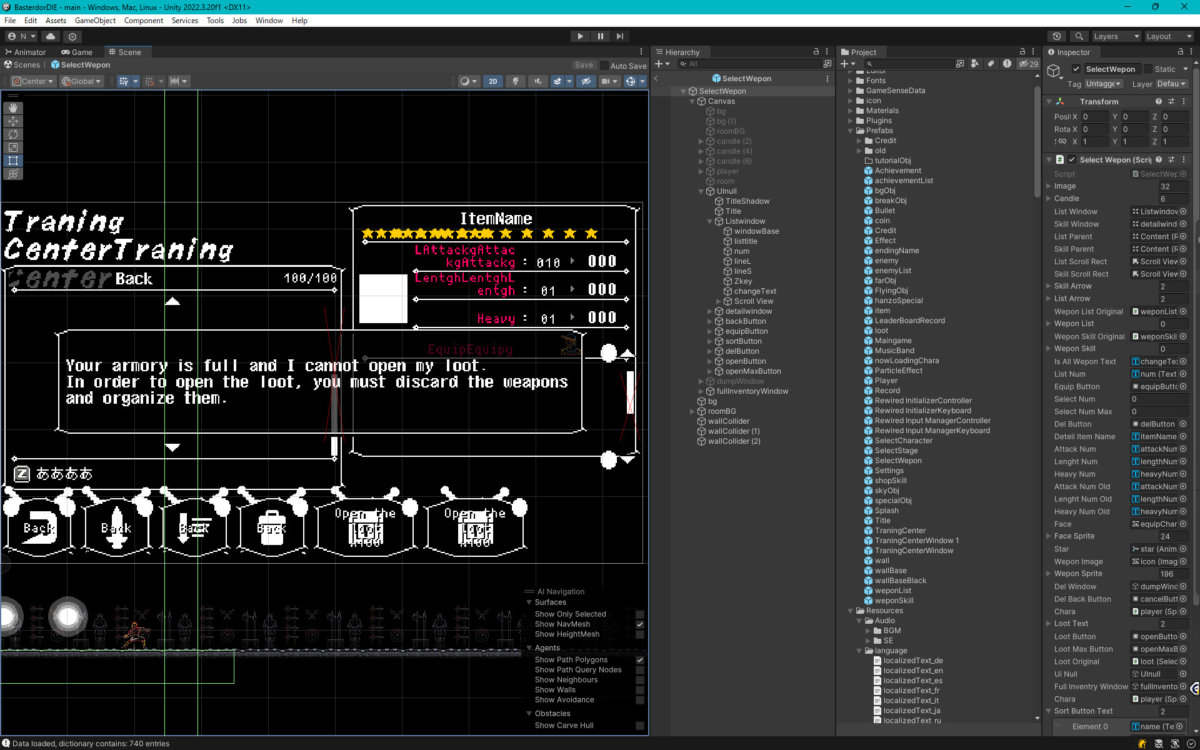Toggle Show Only Selected checkbox
Screen dimensions: 1200x750
[x=640, y=614]
